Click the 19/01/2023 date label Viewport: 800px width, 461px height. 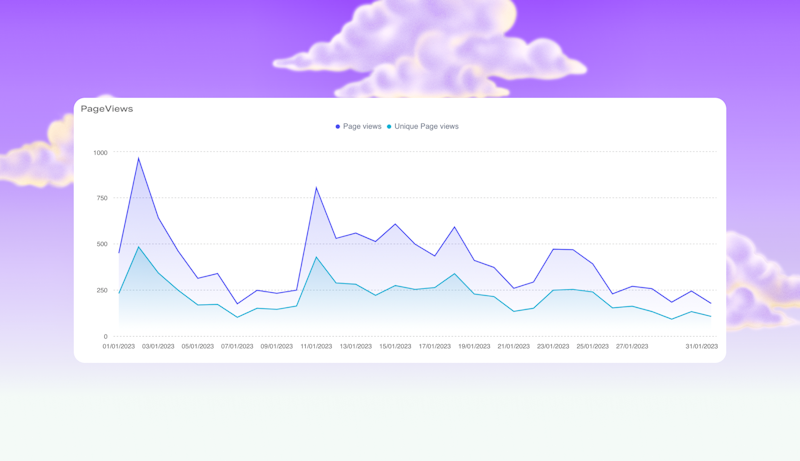474,346
